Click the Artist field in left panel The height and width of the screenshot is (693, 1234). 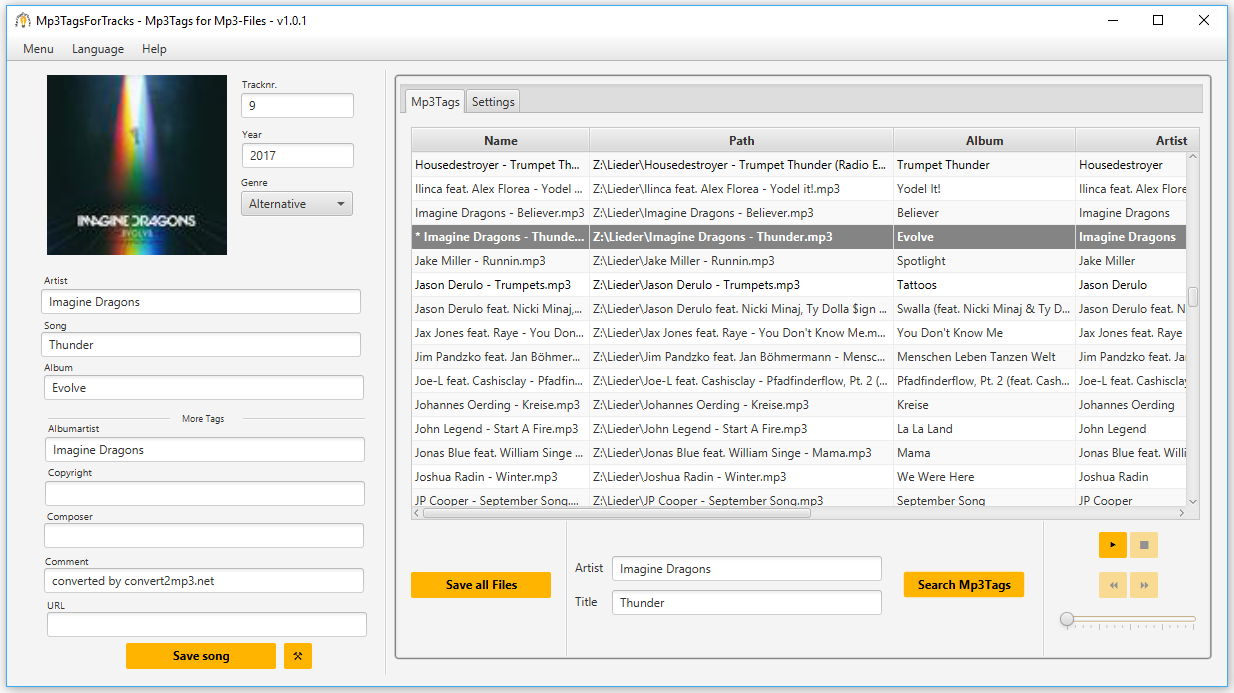tap(201, 302)
